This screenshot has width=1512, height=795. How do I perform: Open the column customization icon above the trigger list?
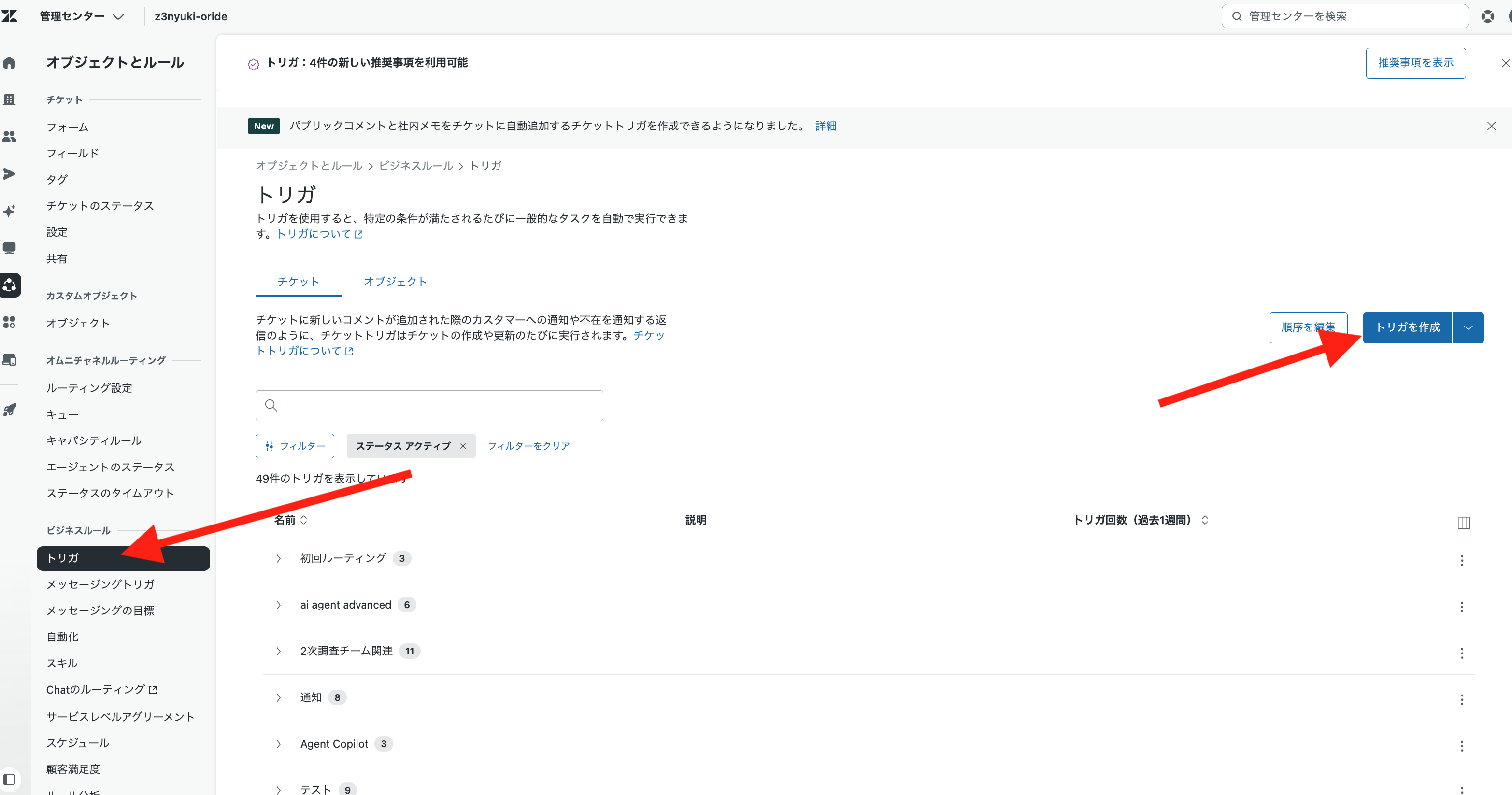click(1464, 522)
